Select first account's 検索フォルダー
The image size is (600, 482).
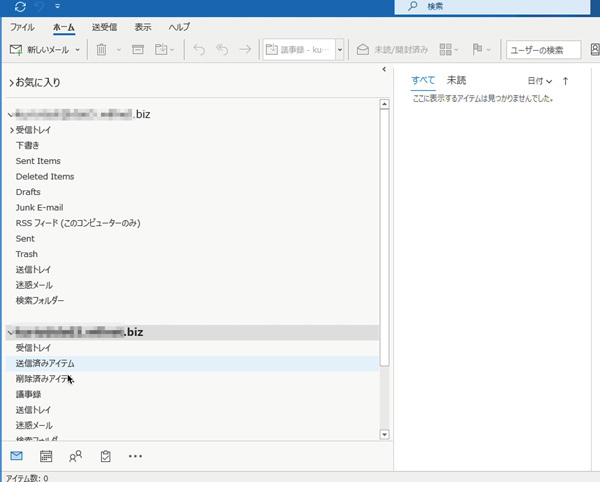(39, 301)
